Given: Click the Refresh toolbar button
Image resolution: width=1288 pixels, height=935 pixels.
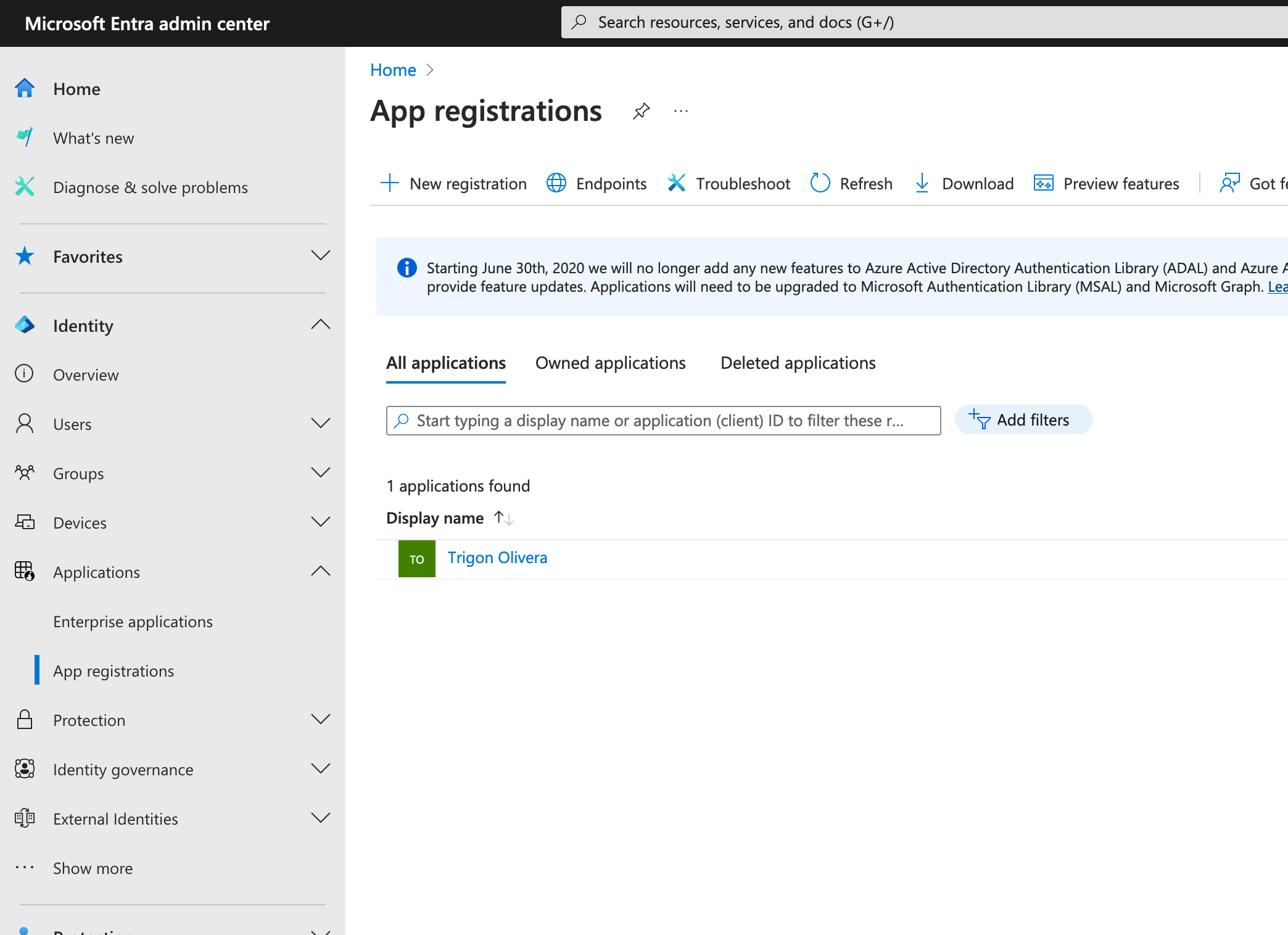Looking at the screenshot, I should (x=851, y=183).
